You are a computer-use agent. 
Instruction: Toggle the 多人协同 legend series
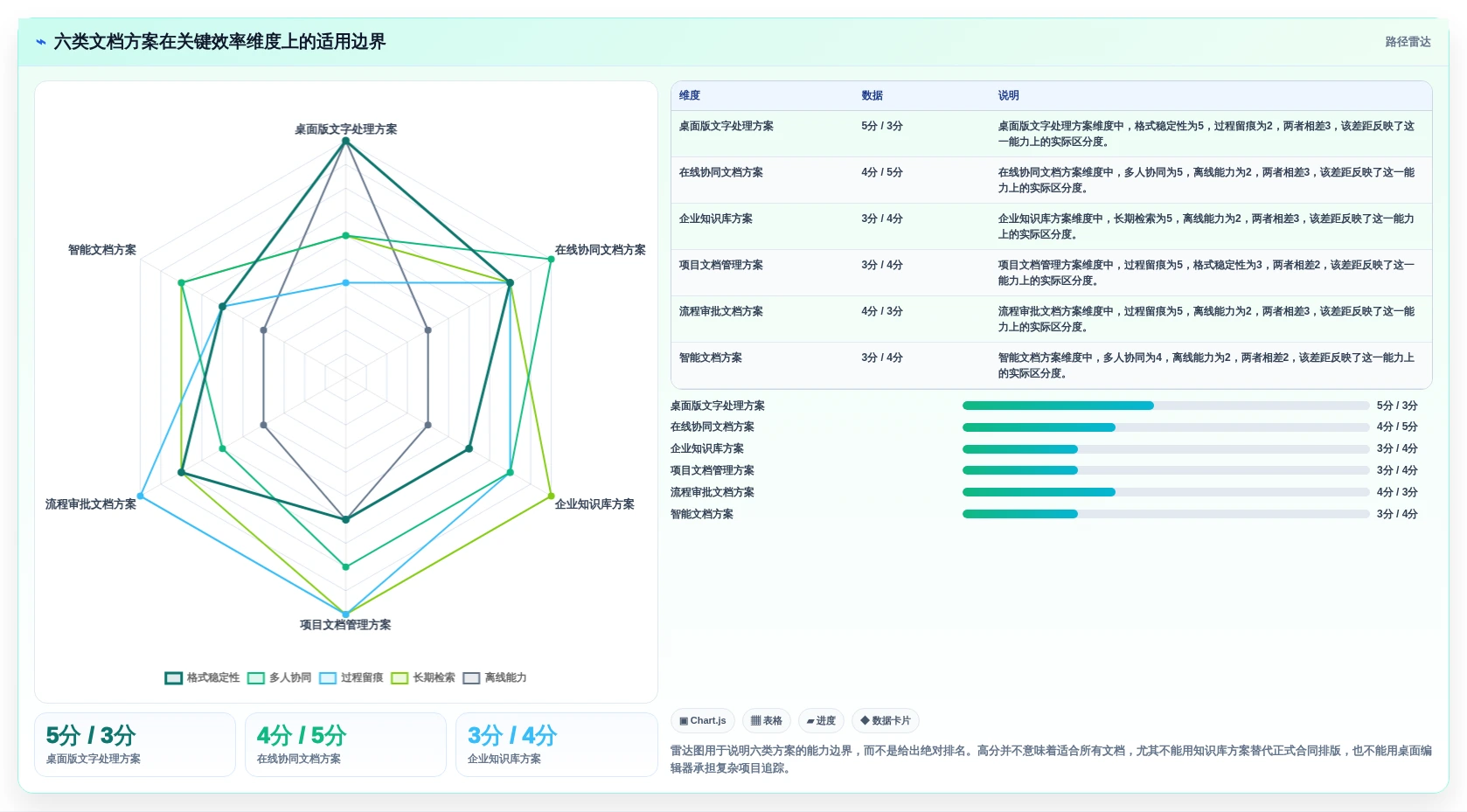click(279, 677)
